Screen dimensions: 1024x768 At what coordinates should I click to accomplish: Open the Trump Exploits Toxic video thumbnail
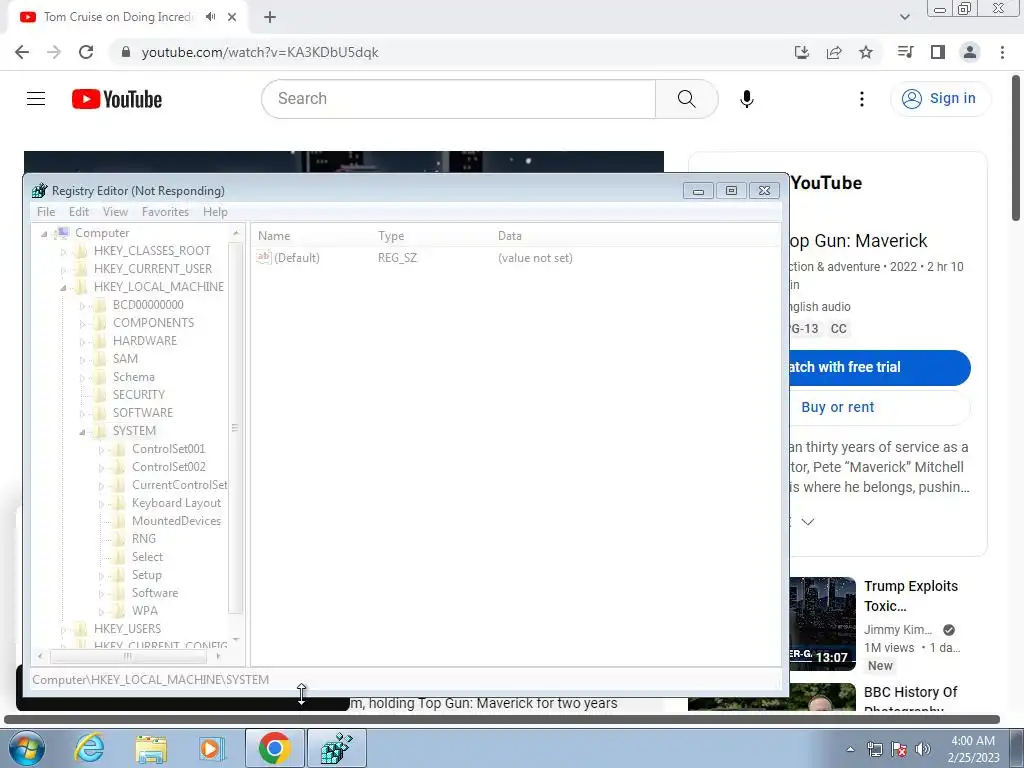click(x=822, y=624)
